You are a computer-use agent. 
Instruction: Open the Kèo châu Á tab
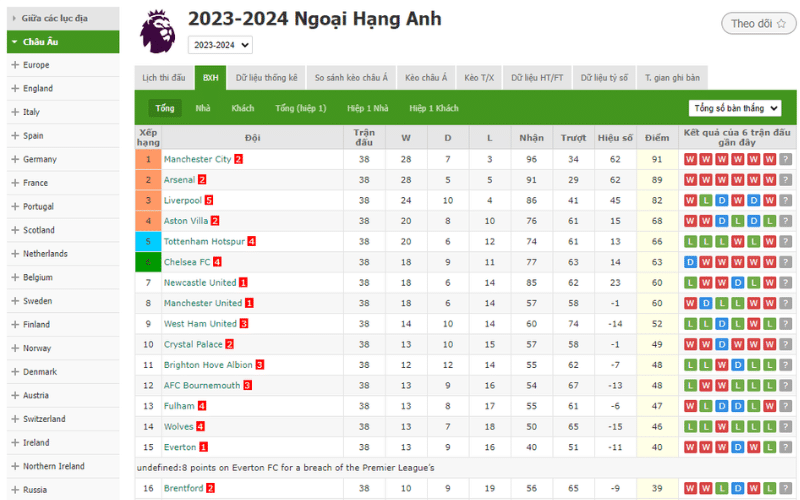click(x=426, y=78)
